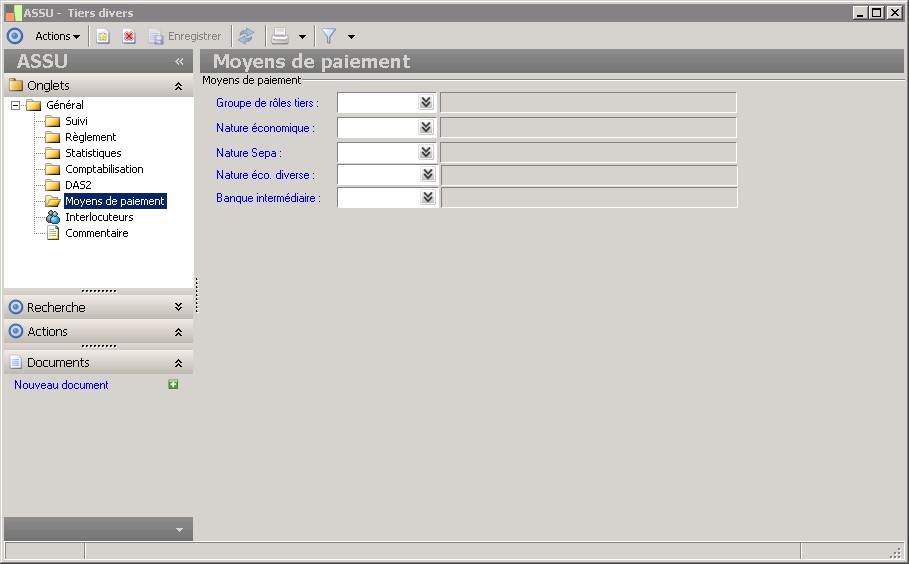Open Banque intermédiaire dropdown
The image size is (909, 564).
click(x=428, y=197)
